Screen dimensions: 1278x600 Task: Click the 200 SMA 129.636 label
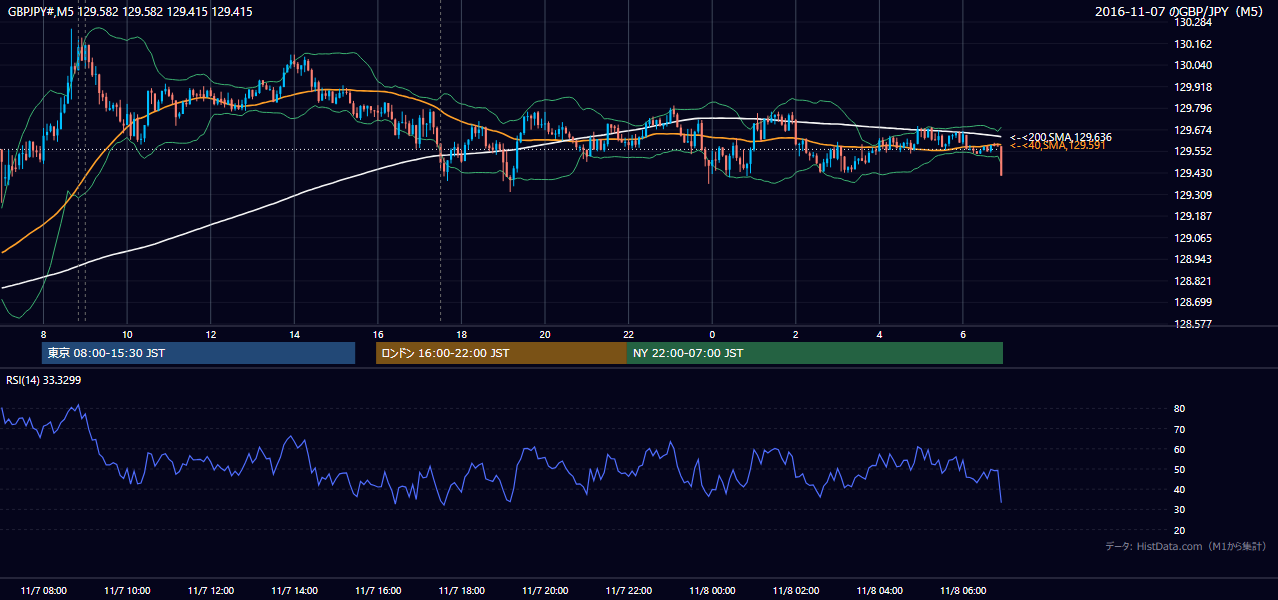1061,137
